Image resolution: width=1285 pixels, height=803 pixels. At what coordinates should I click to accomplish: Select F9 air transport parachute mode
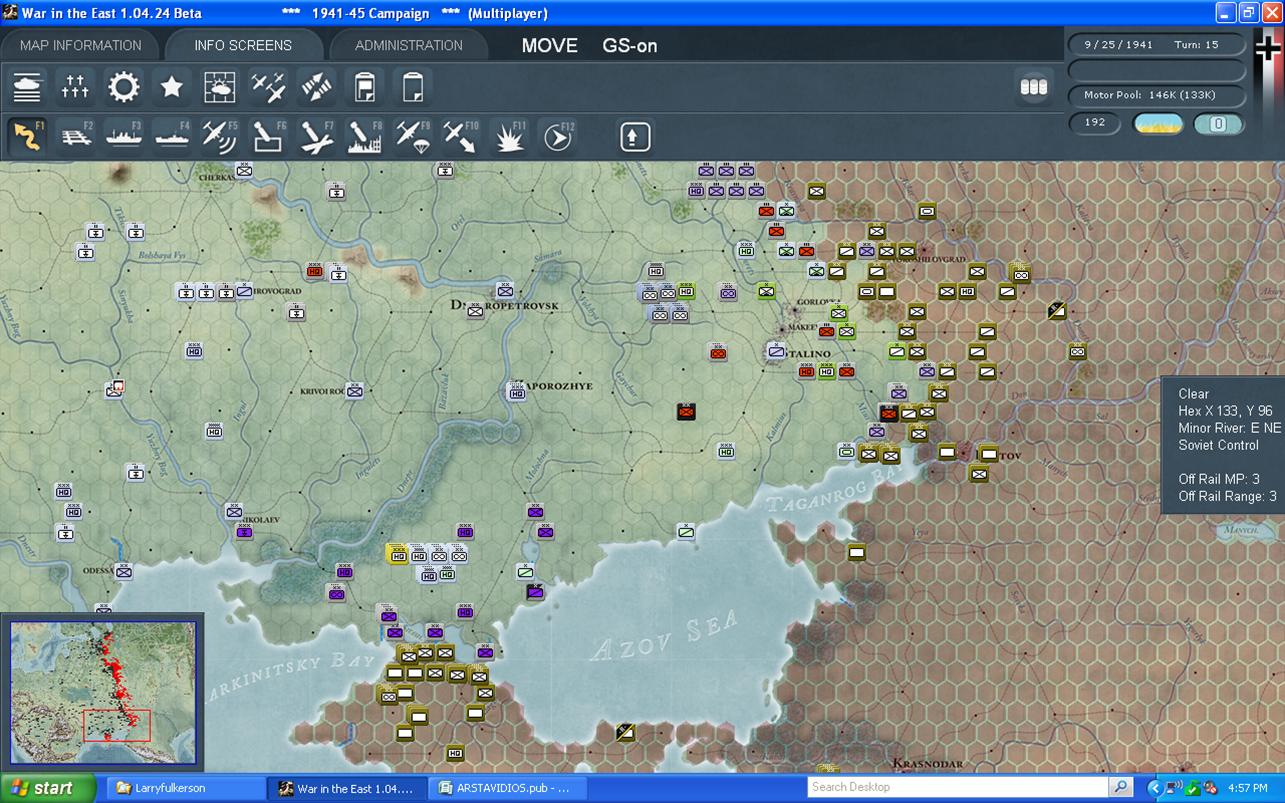(413, 136)
